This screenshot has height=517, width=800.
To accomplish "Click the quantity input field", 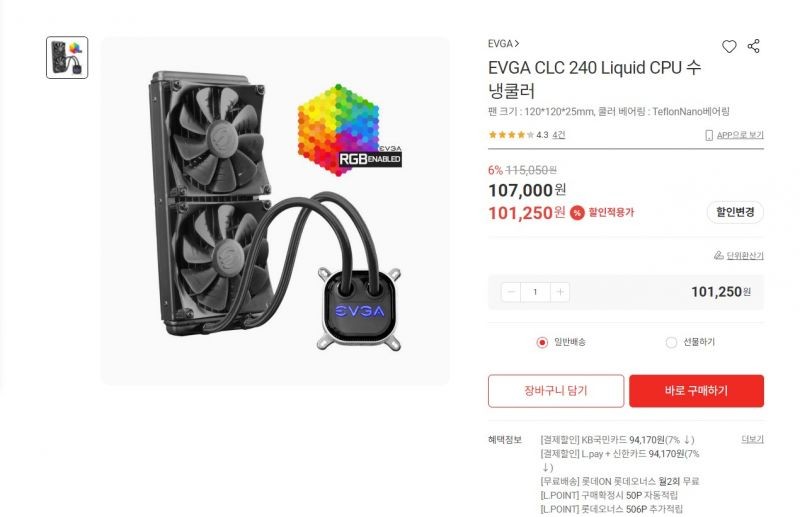I will tap(535, 292).
